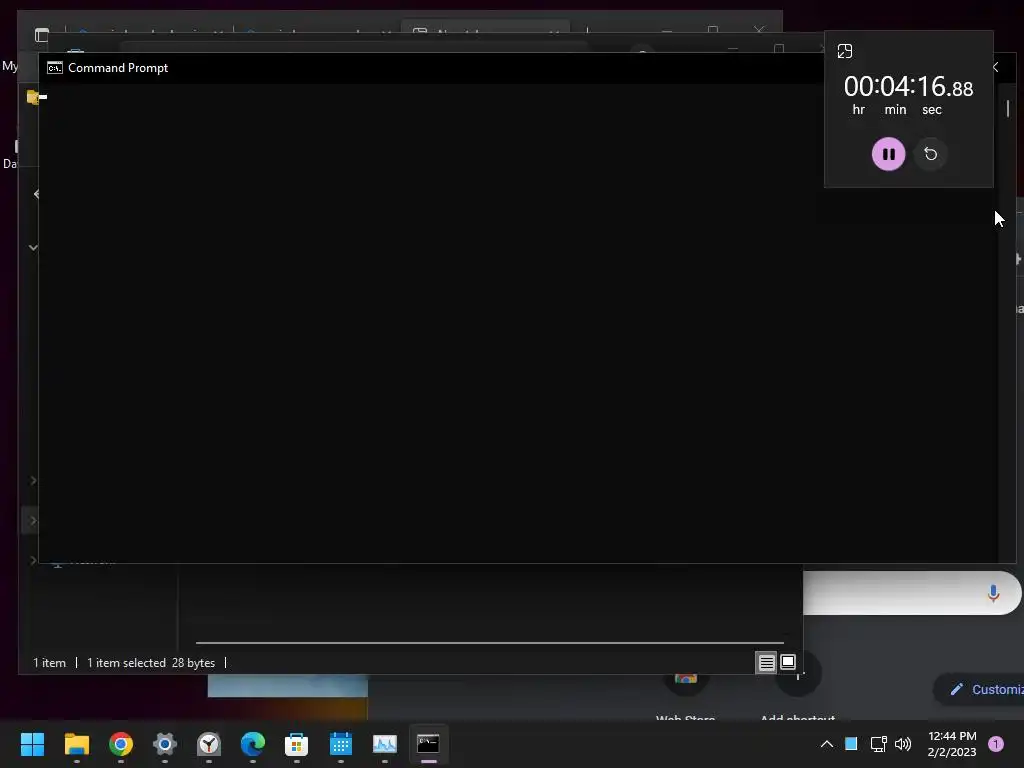Open Microsoft Store from the taskbar
Viewport: 1024px width, 768px height.
(296, 744)
